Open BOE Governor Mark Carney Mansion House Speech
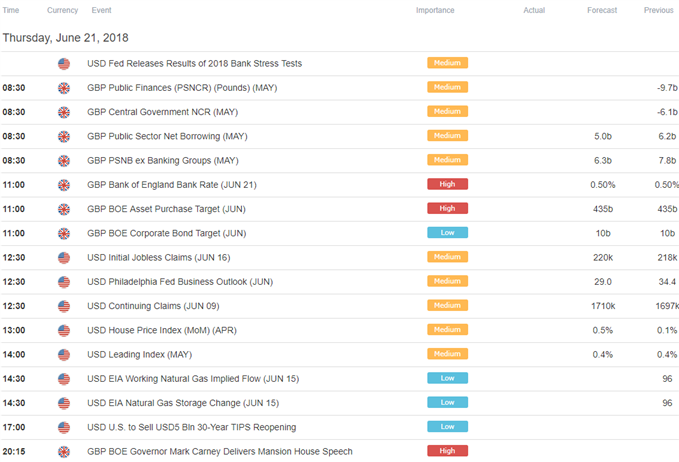Image resolution: width=679 pixels, height=462 pixels. coord(220,452)
